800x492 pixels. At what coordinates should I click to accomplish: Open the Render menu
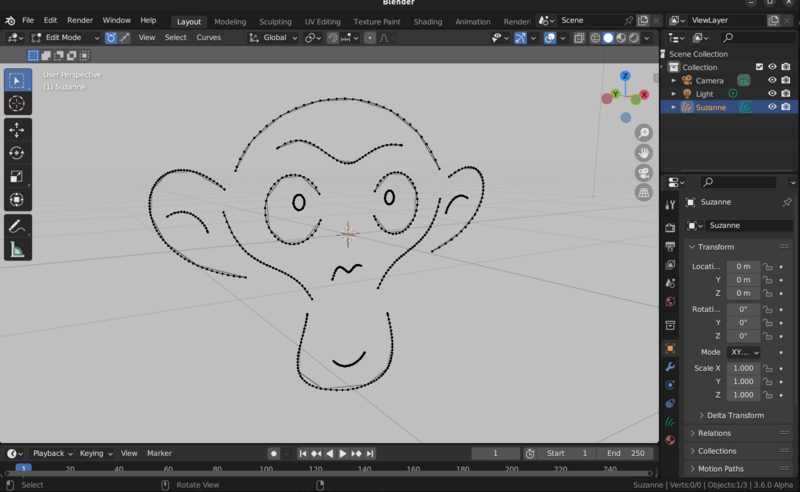80,20
